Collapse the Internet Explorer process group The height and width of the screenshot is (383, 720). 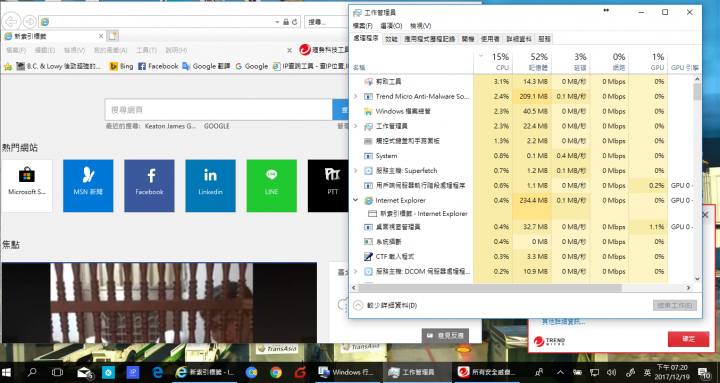click(356, 200)
